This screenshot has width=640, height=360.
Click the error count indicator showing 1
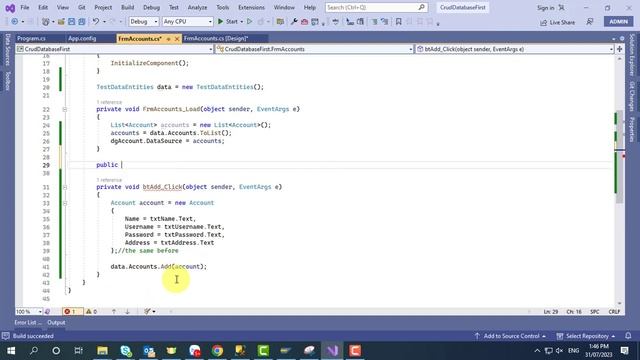point(72,311)
